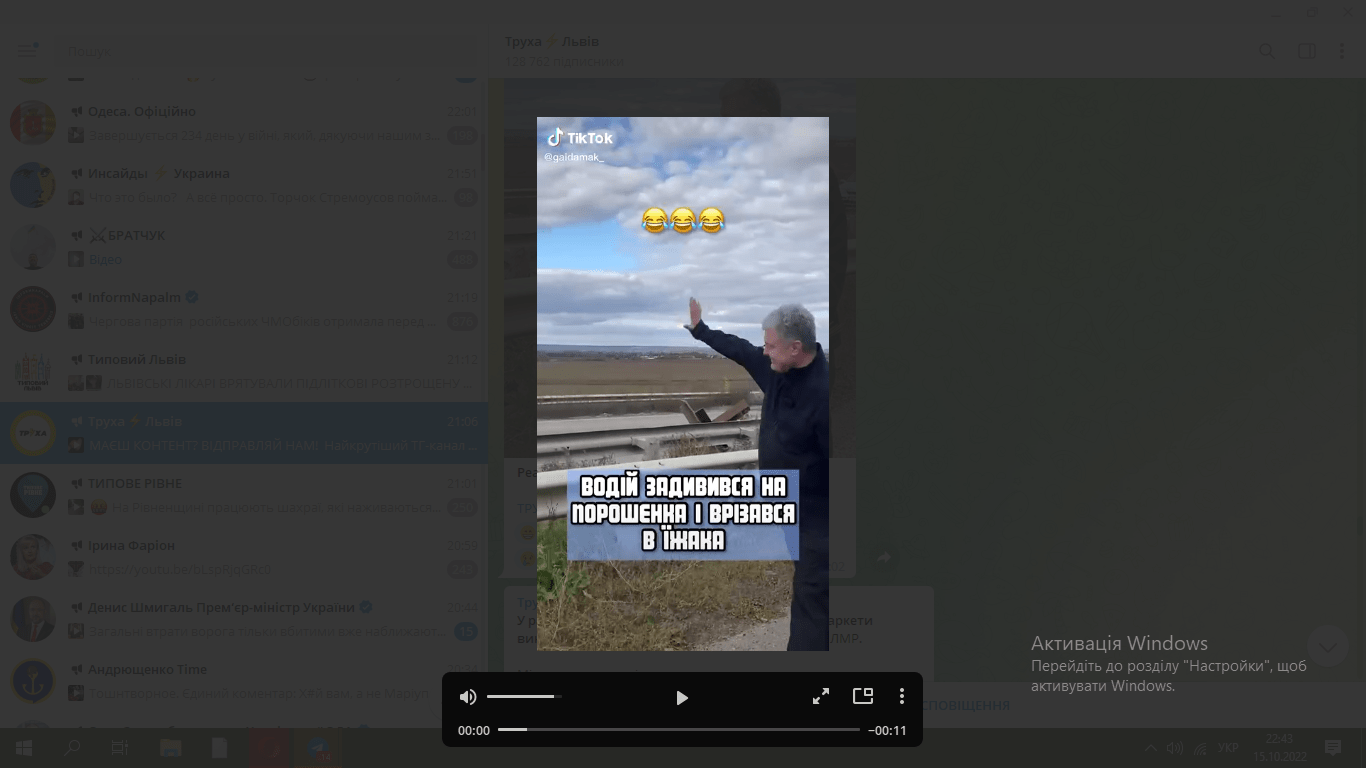Open Task View on the taskbar
Image resolution: width=1366 pixels, height=768 pixels.
point(120,748)
